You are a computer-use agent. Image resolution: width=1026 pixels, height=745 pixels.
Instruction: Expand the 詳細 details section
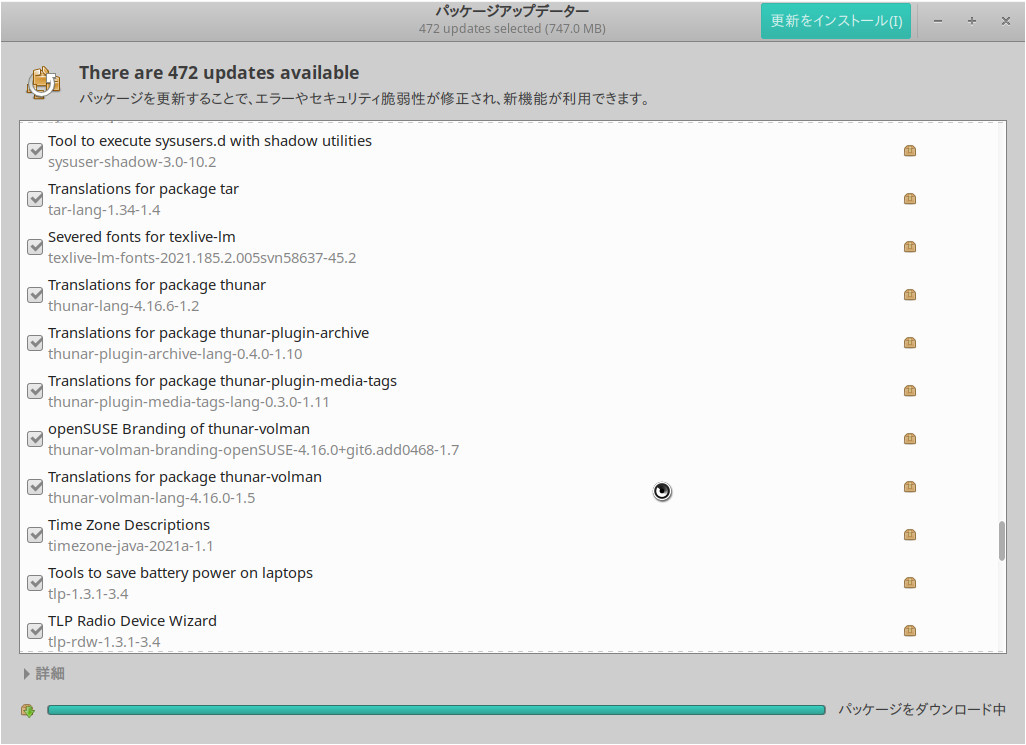[x=43, y=674]
